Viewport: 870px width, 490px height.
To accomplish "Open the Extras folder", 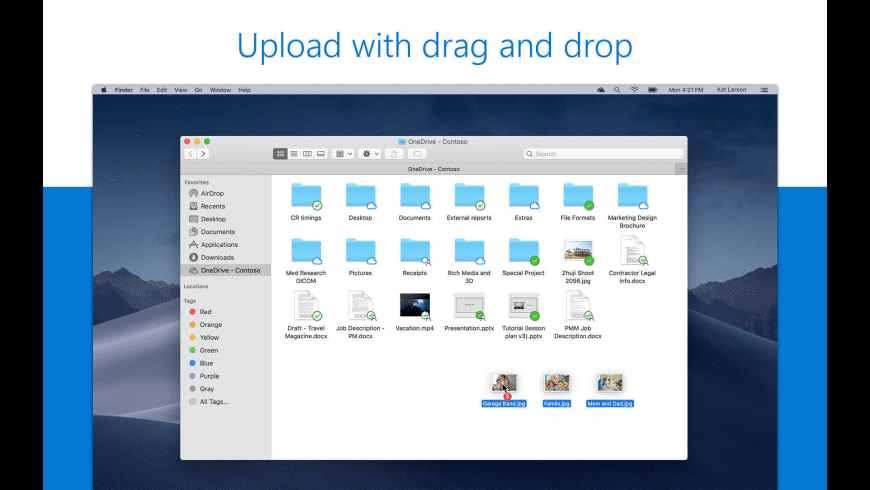I will tap(524, 196).
